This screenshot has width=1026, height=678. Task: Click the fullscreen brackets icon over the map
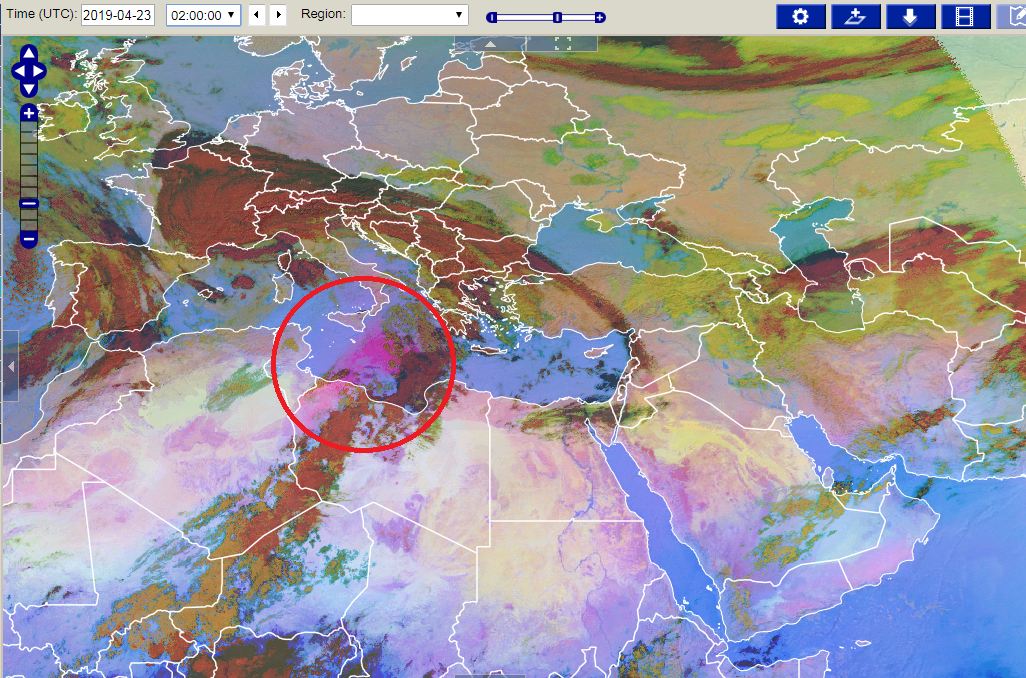(563, 43)
